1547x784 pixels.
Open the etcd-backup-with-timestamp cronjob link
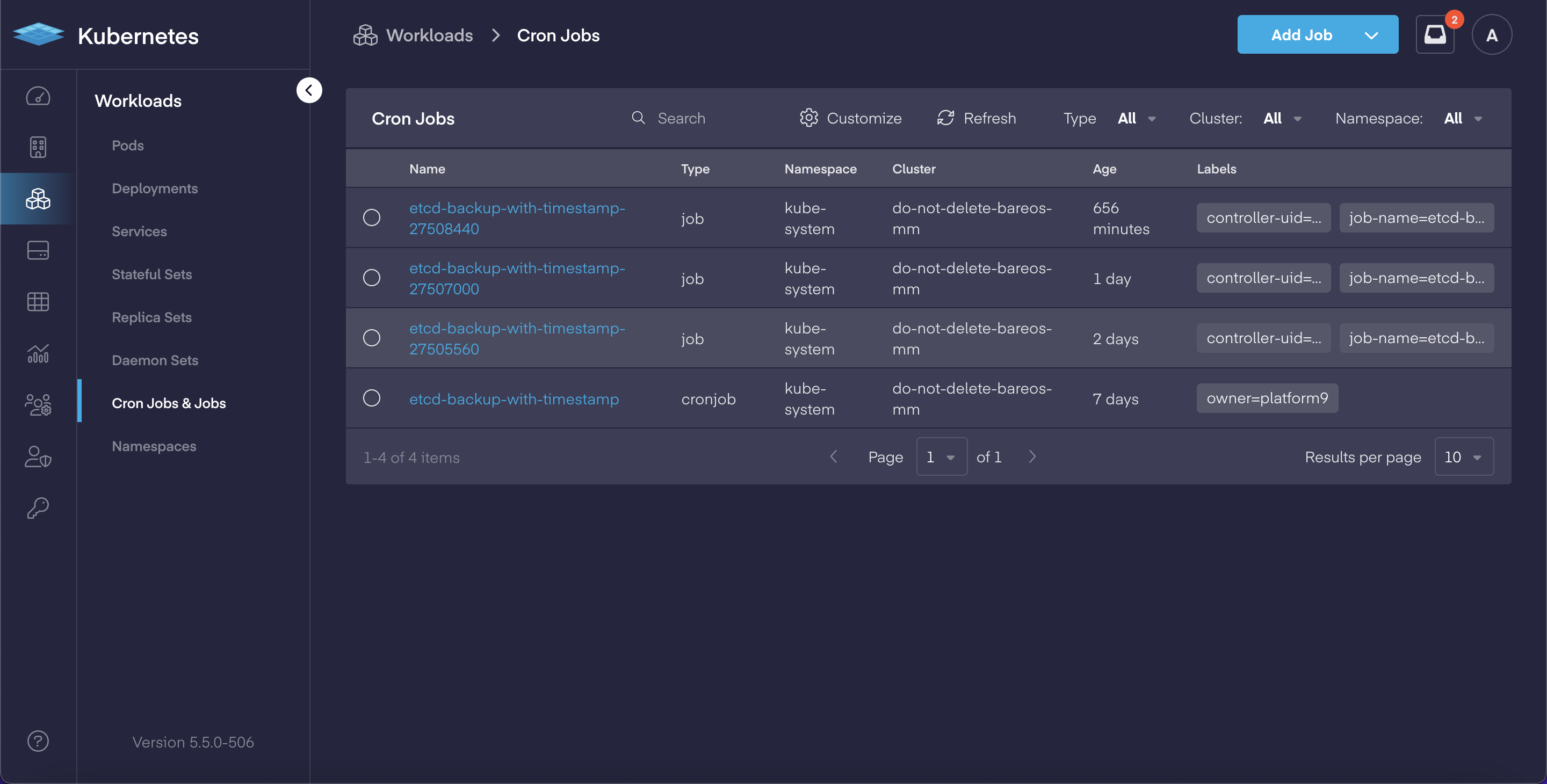[514, 398]
